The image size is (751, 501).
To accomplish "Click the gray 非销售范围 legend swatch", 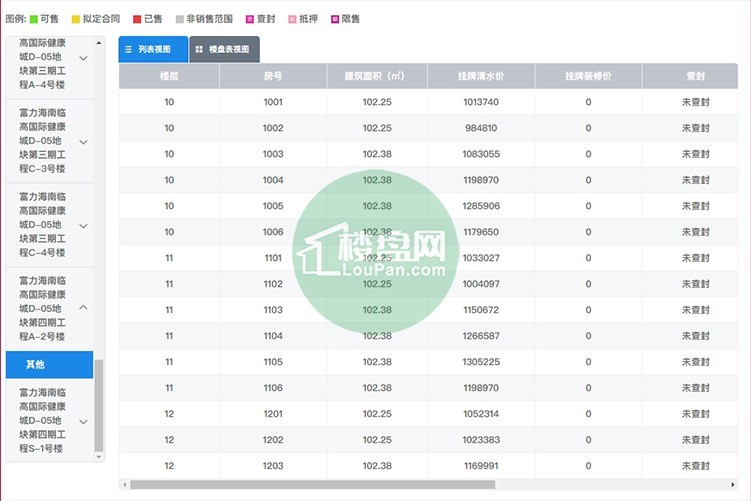I will (180, 19).
